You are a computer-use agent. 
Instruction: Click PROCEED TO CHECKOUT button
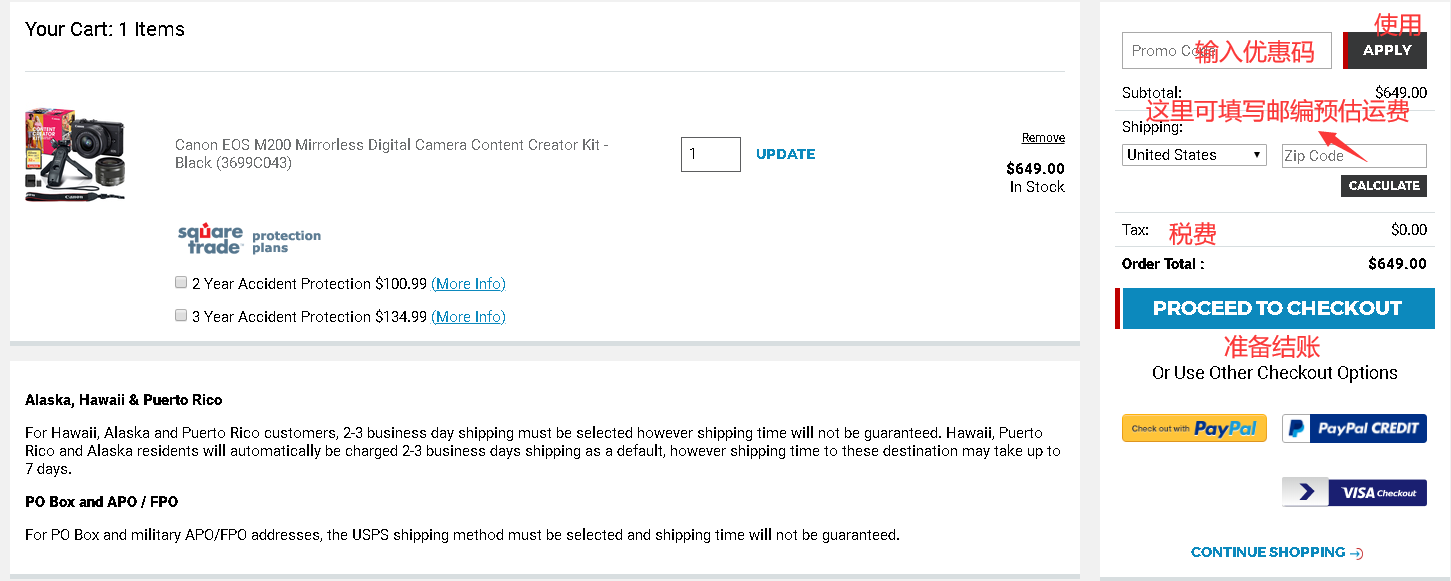point(1277,308)
